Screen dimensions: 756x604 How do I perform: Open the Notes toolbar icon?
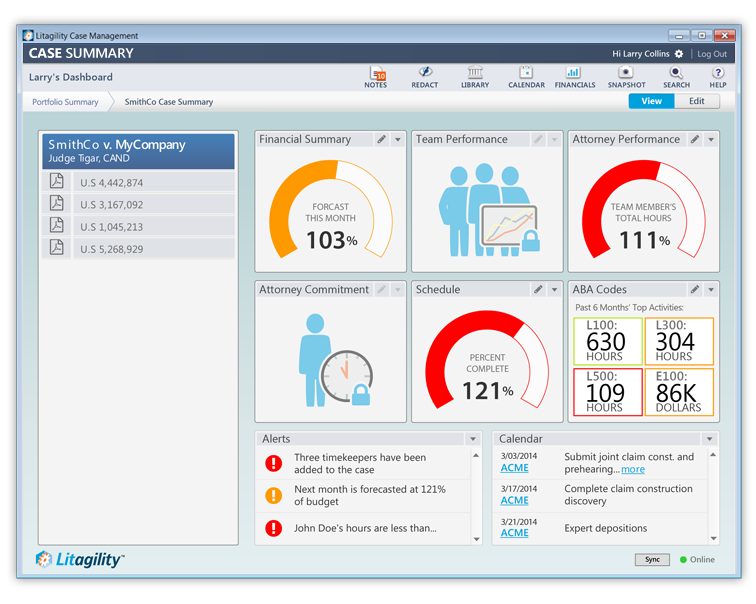(377, 77)
